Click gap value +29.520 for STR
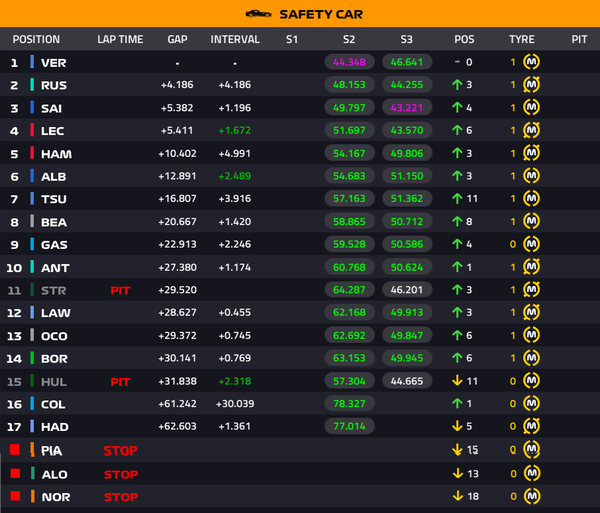 (178, 290)
